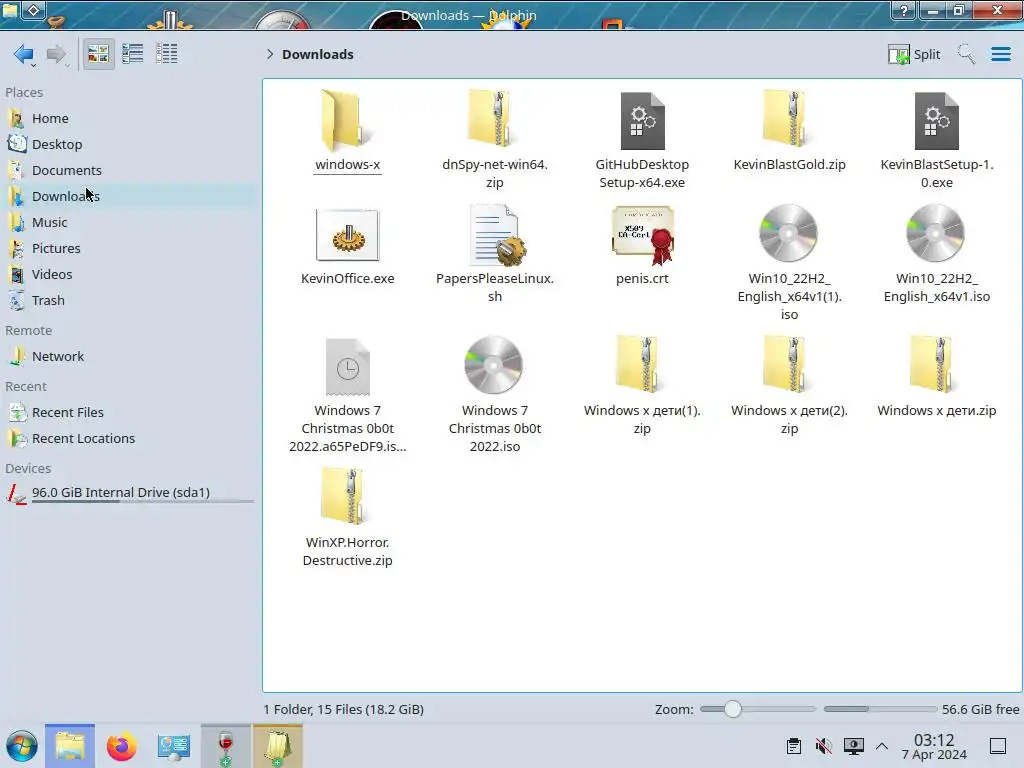Image resolution: width=1024 pixels, height=768 pixels.
Task: Click the display configuration tray icon
Action: pyautogui.click(x=854, y=746)
